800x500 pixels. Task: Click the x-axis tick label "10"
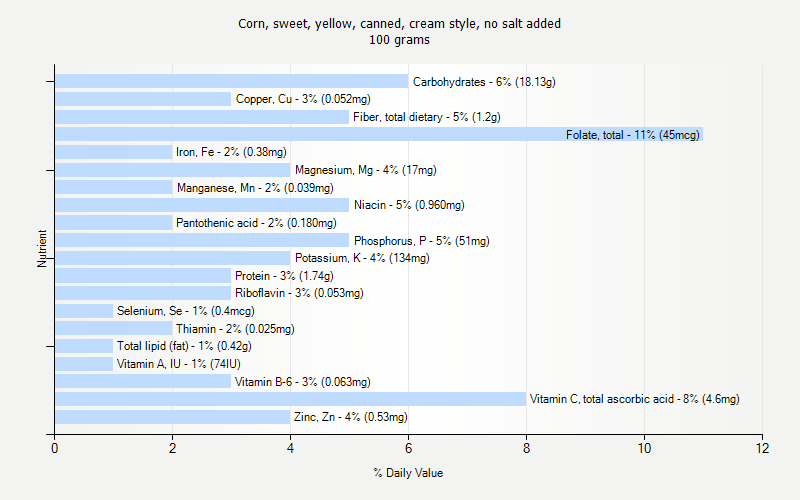tap(644, 448)
